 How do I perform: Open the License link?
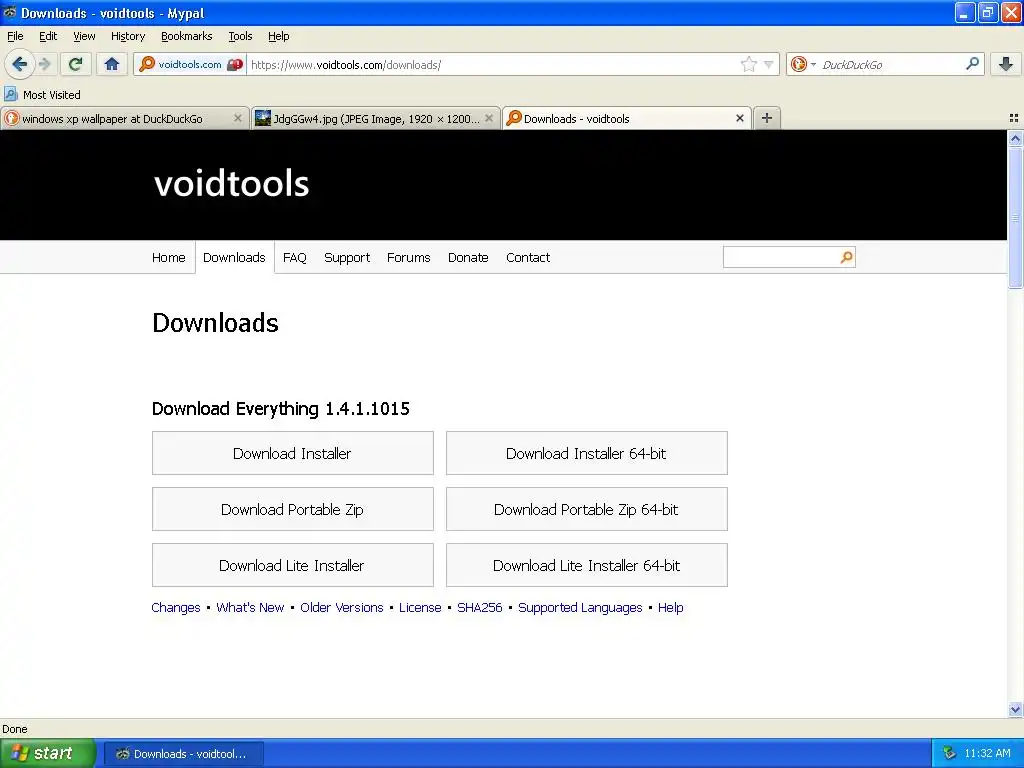420,607
